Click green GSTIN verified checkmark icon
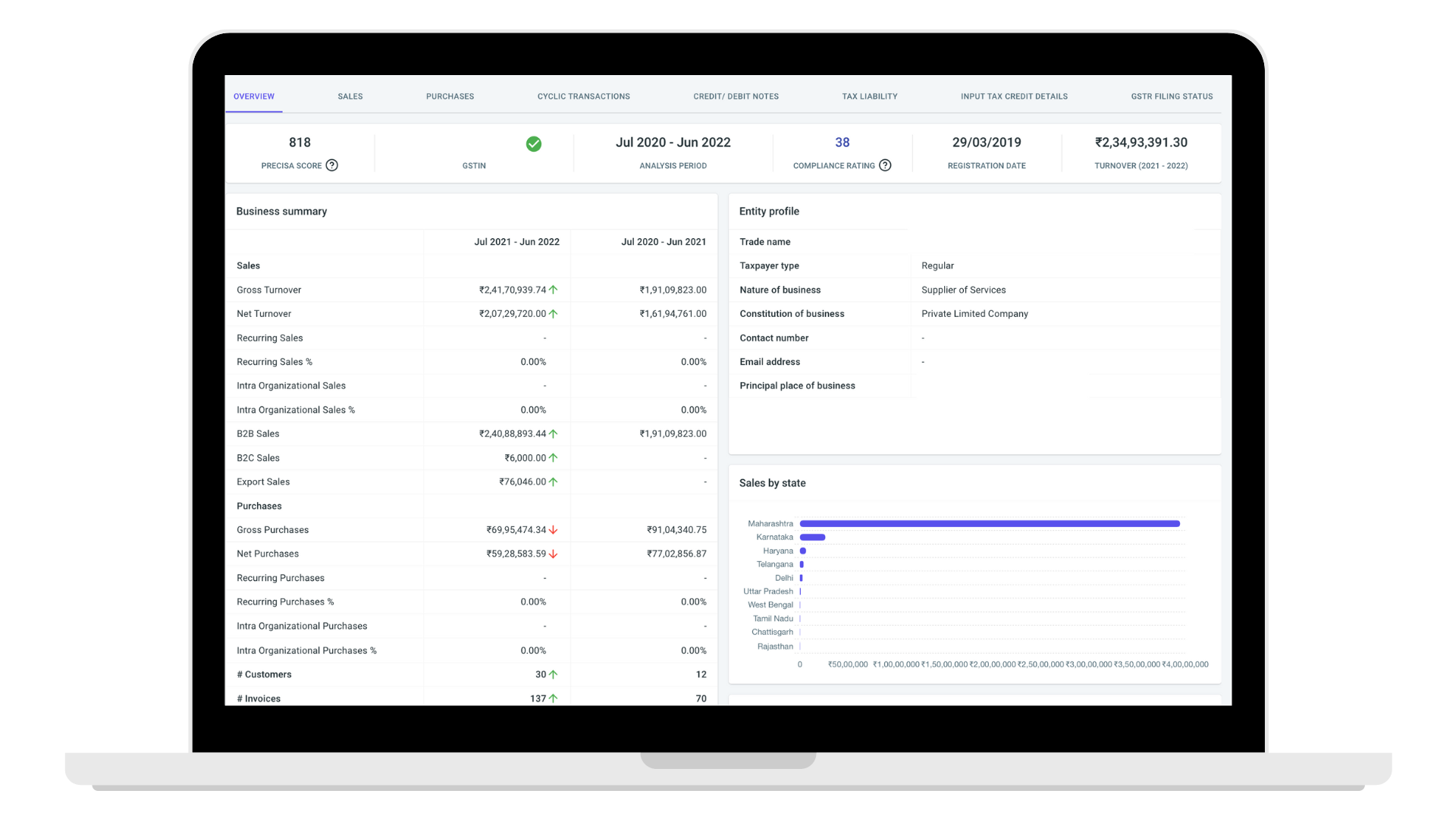 click(534, 144)
